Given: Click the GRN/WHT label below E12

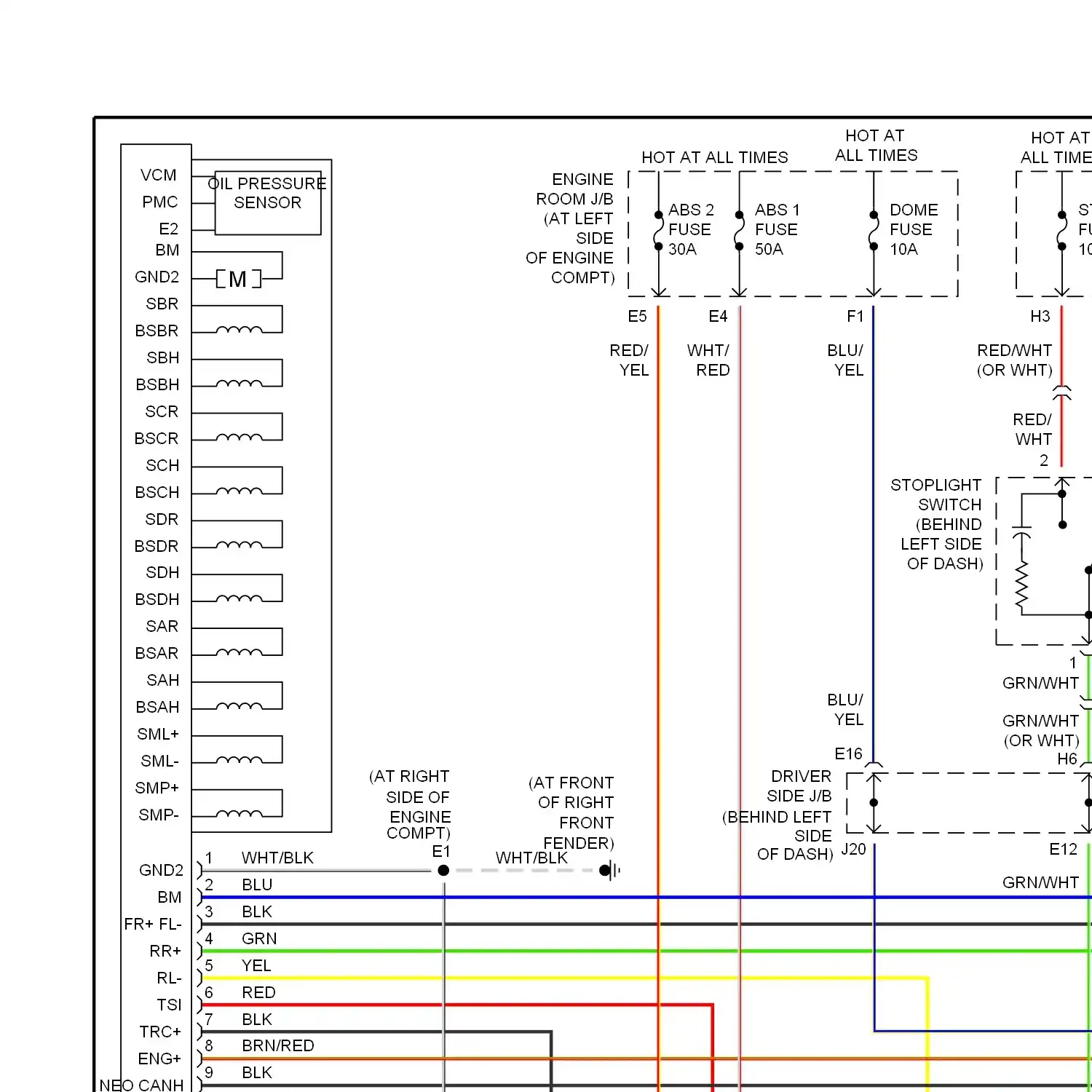Looking at the screenshot, I should [1040, 883].
